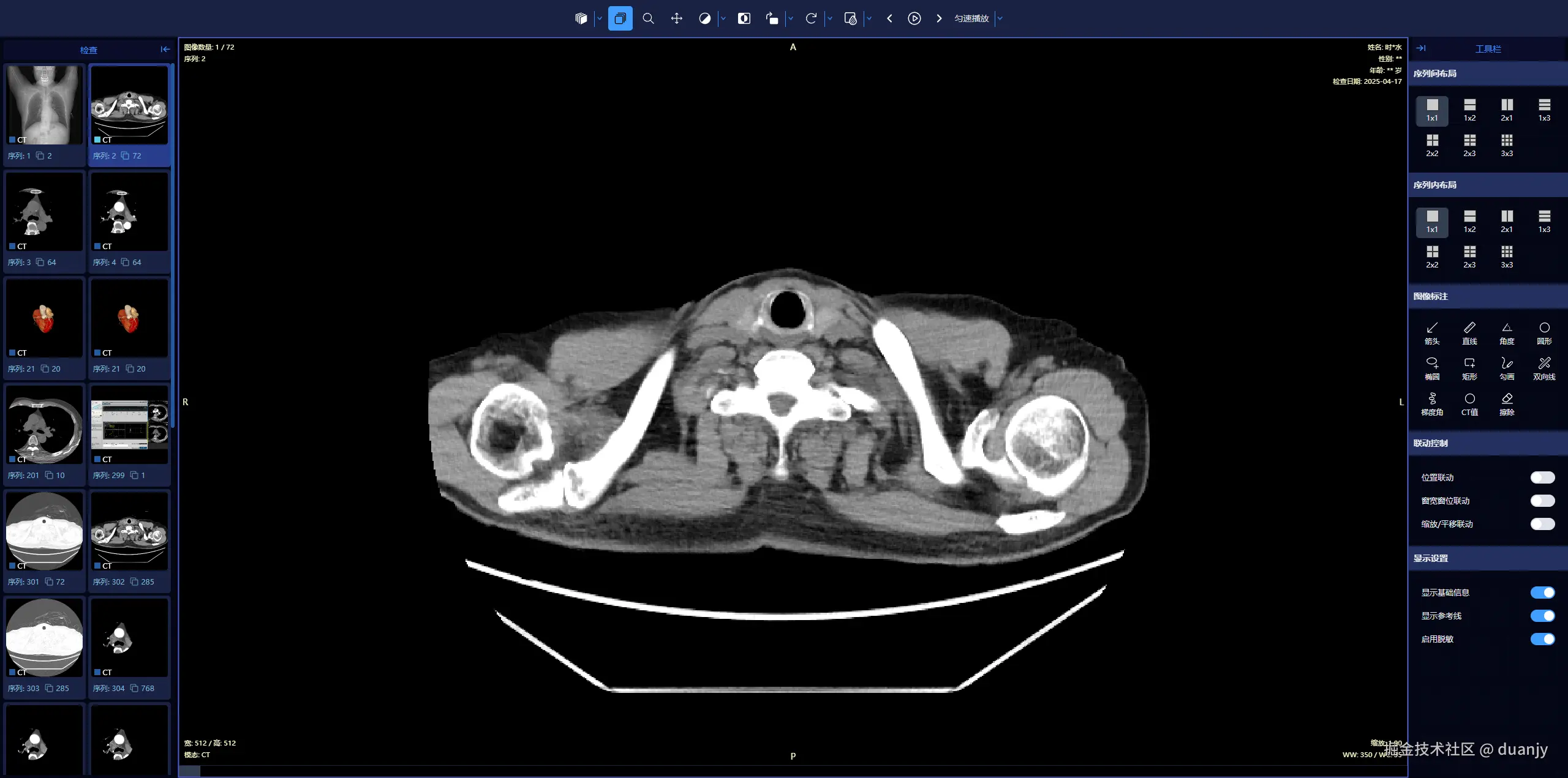Select the 箭头 arrow annotation tool
The width and height of the screenshot is (1568, 778).
coord(1431,332)
